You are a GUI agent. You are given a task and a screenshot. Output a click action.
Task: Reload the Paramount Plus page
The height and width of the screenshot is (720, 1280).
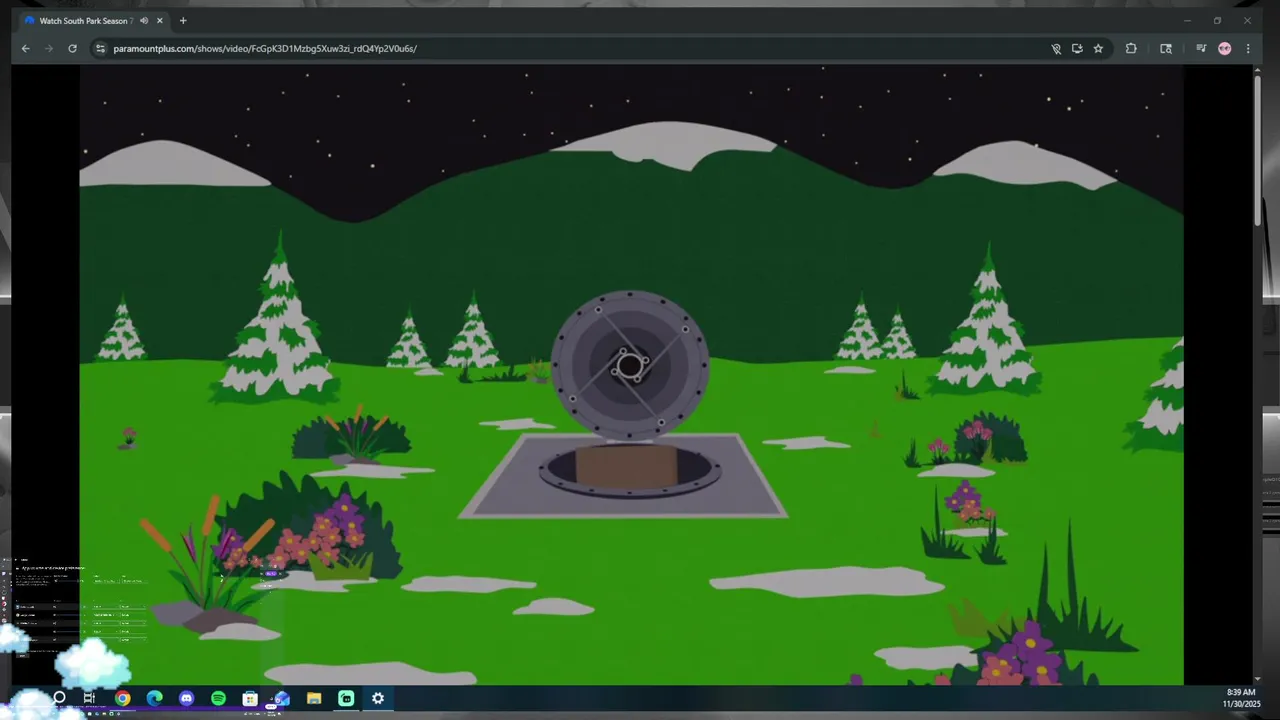tap(72, 48)
